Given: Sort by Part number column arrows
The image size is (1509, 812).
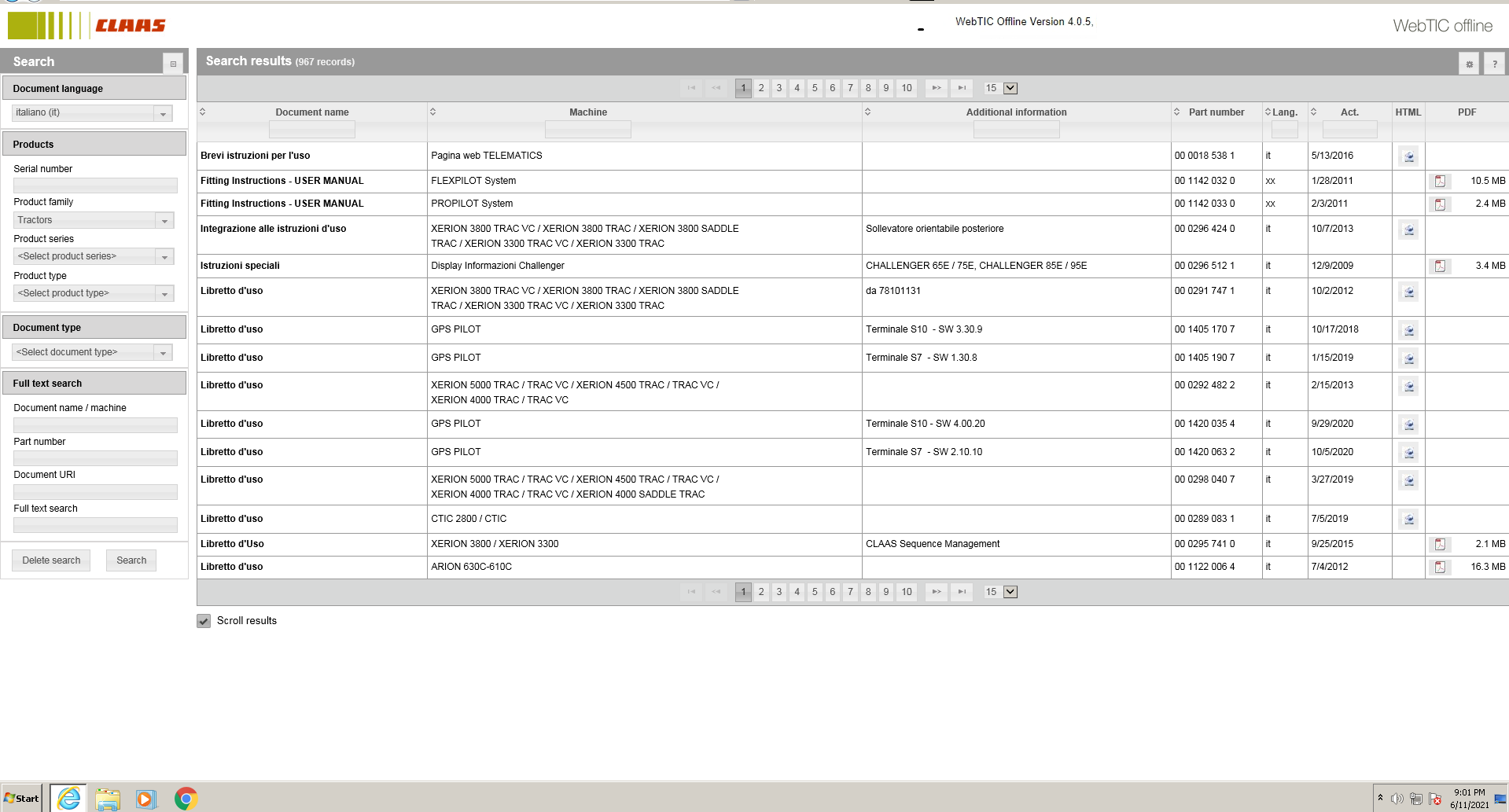Looking at the screenshot, I should pos(1176,112).
